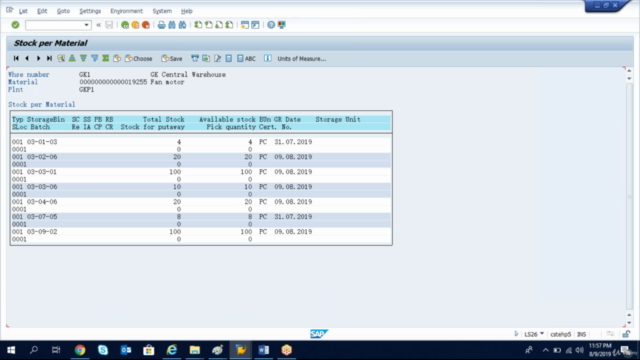Click the column-right arrow in the list toolbar

[38, 58]
